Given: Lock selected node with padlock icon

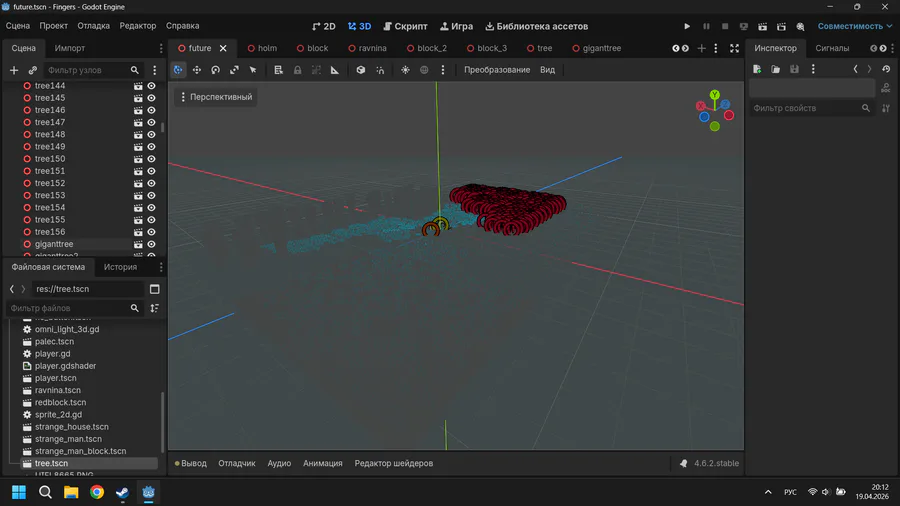Looking at the screenshot, I should coord(297,70).
